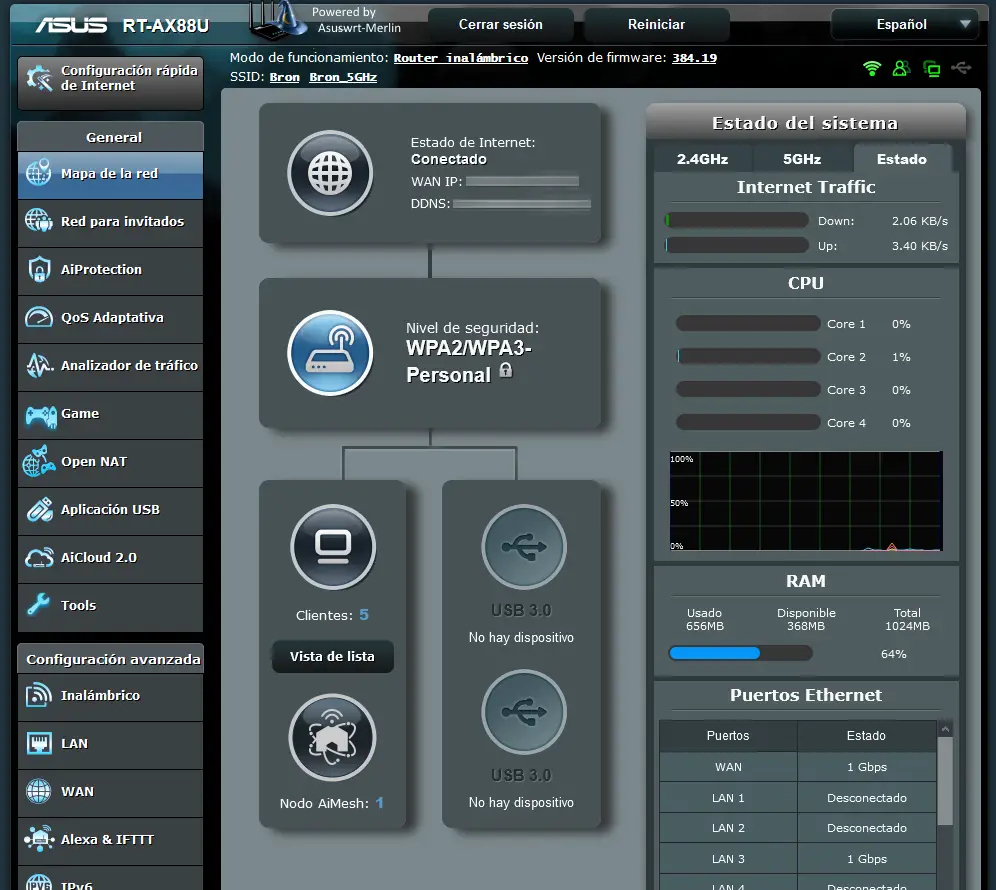Click the LAN ethernet port icon
This screenshot has width=996, height=890.
[39, 743]
